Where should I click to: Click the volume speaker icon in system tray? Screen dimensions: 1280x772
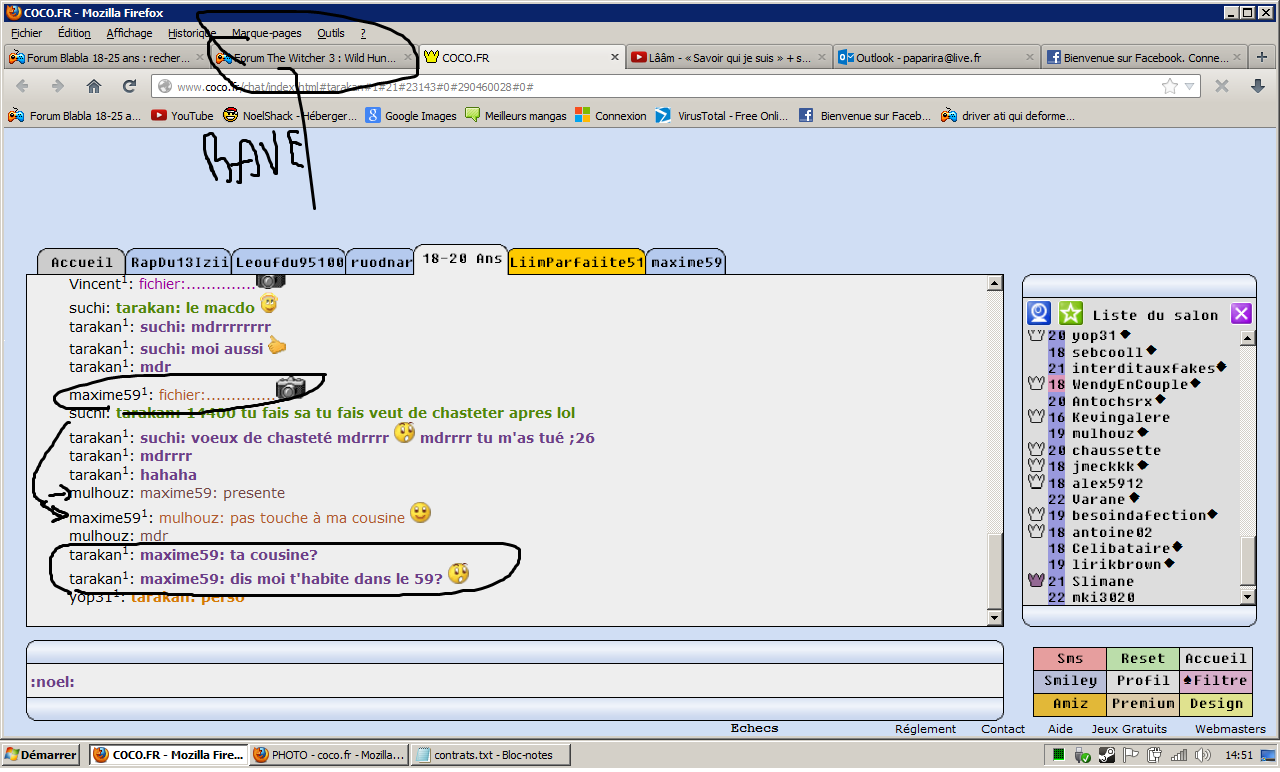[1203, 755]
